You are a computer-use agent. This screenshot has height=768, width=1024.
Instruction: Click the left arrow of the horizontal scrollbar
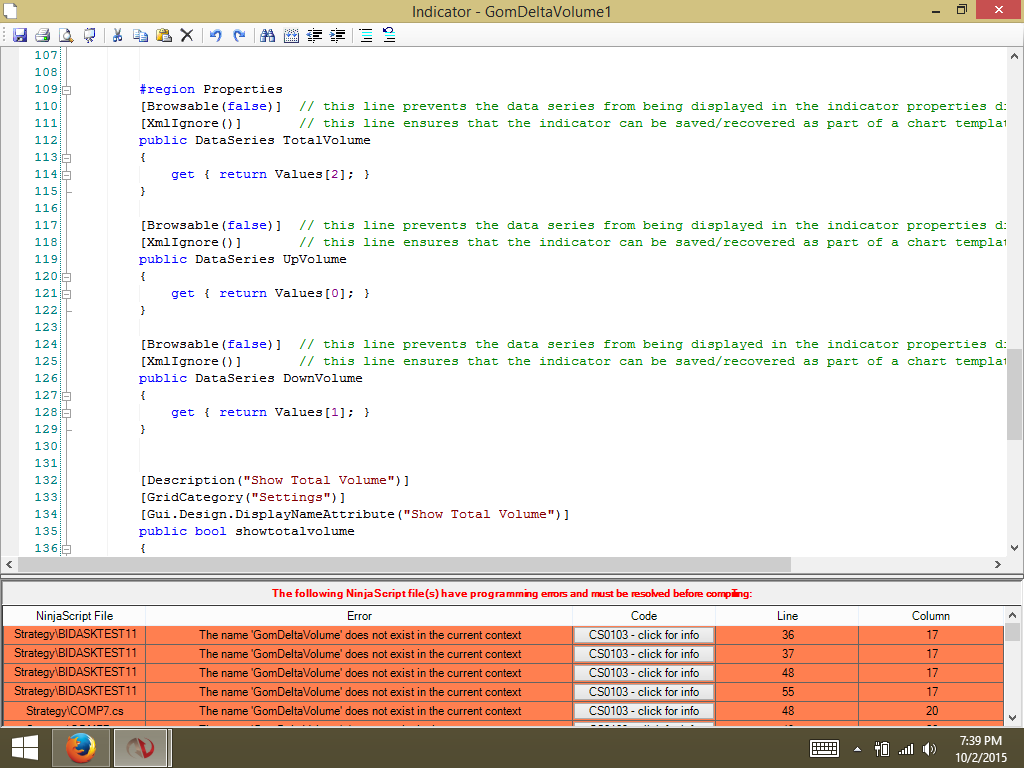click(x=9, y=564)
